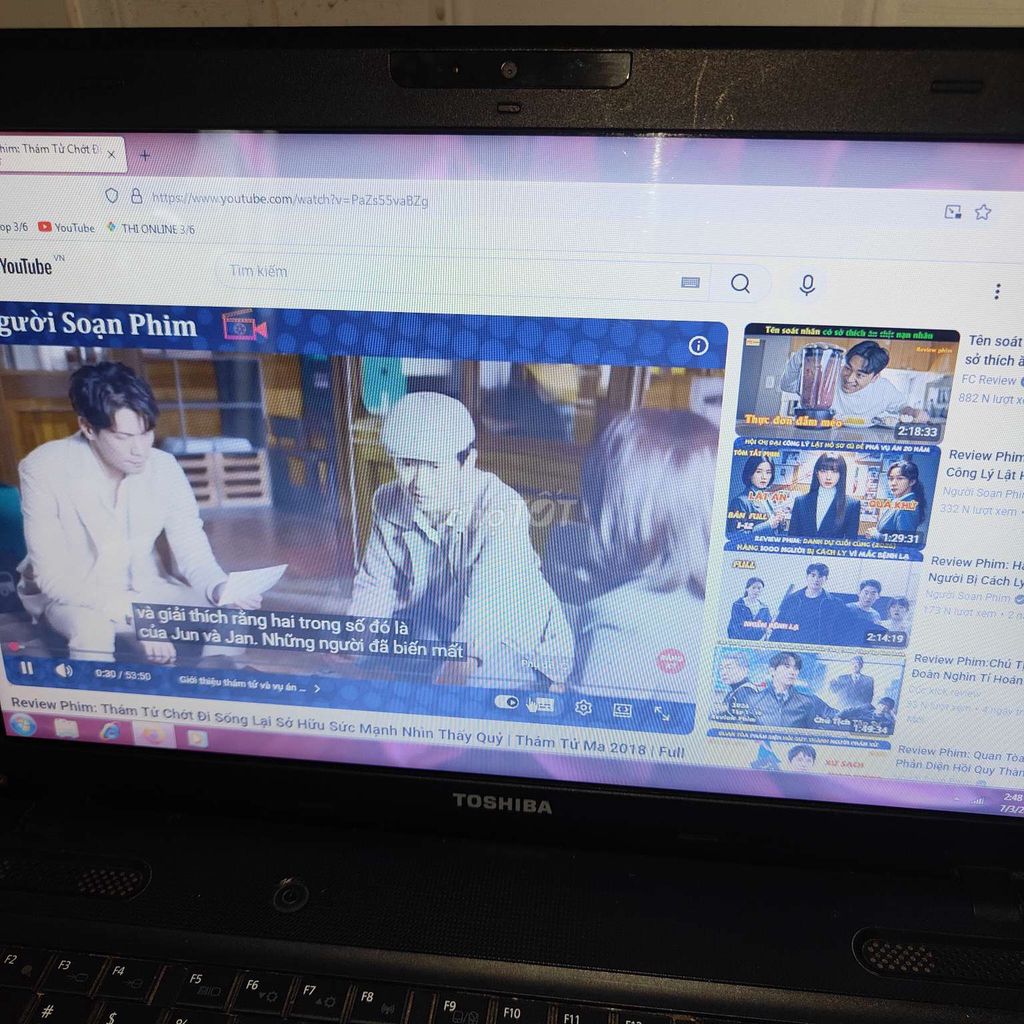Open a new browser tab
This screenshot has width=1024, height=1024.
145,155
